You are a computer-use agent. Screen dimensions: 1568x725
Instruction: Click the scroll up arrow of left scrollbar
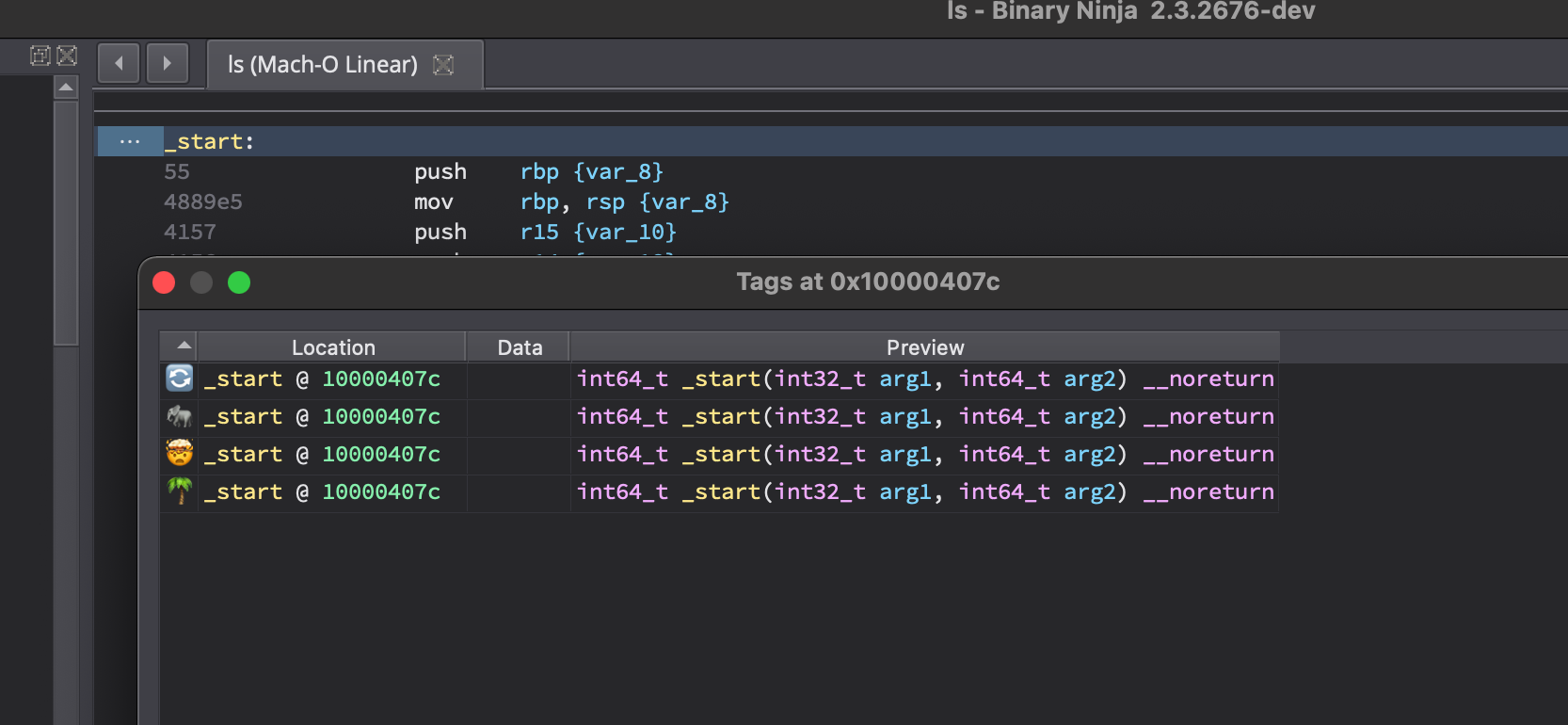[x=66, y=88]
